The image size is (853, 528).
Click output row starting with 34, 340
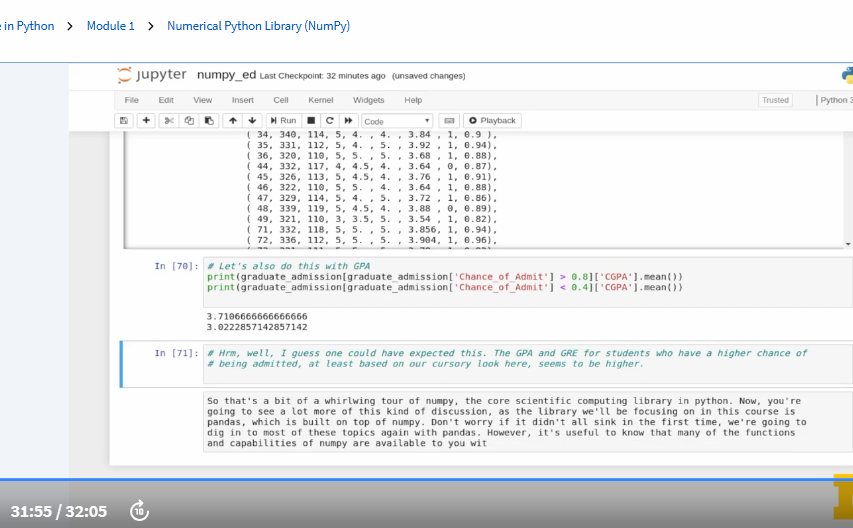372,135
